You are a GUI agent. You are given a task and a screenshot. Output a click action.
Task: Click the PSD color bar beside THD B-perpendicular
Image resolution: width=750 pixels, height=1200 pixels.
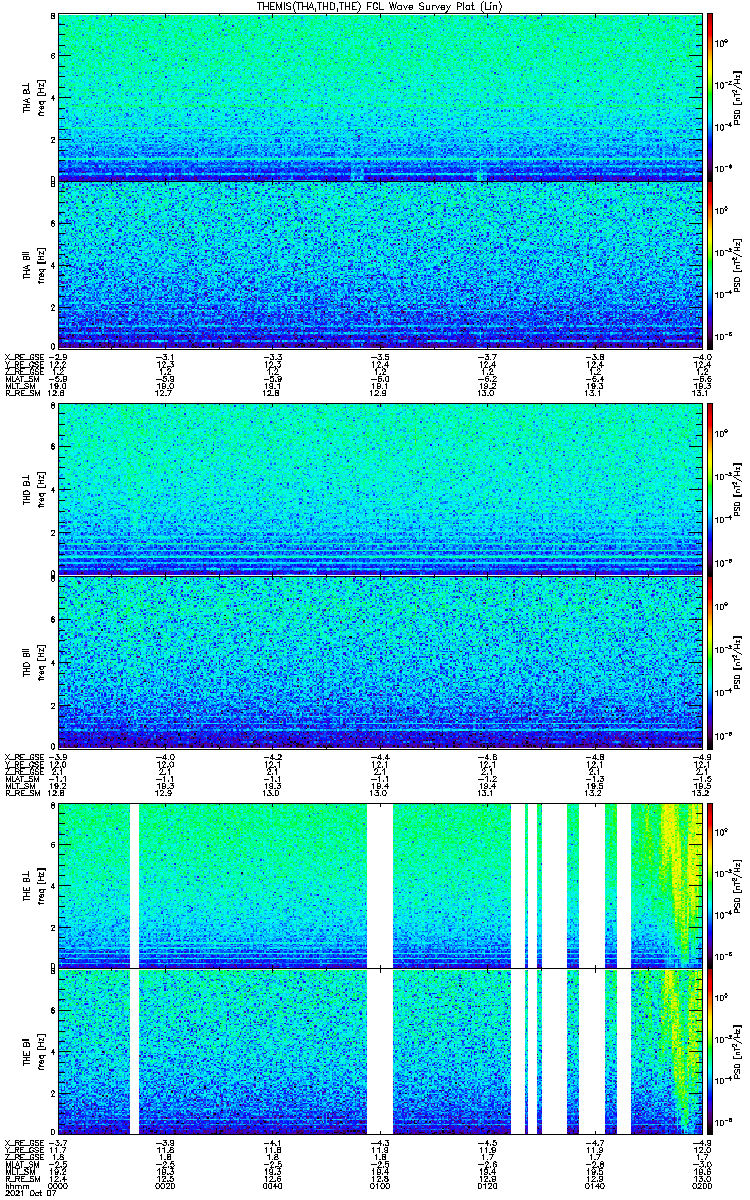710,489
